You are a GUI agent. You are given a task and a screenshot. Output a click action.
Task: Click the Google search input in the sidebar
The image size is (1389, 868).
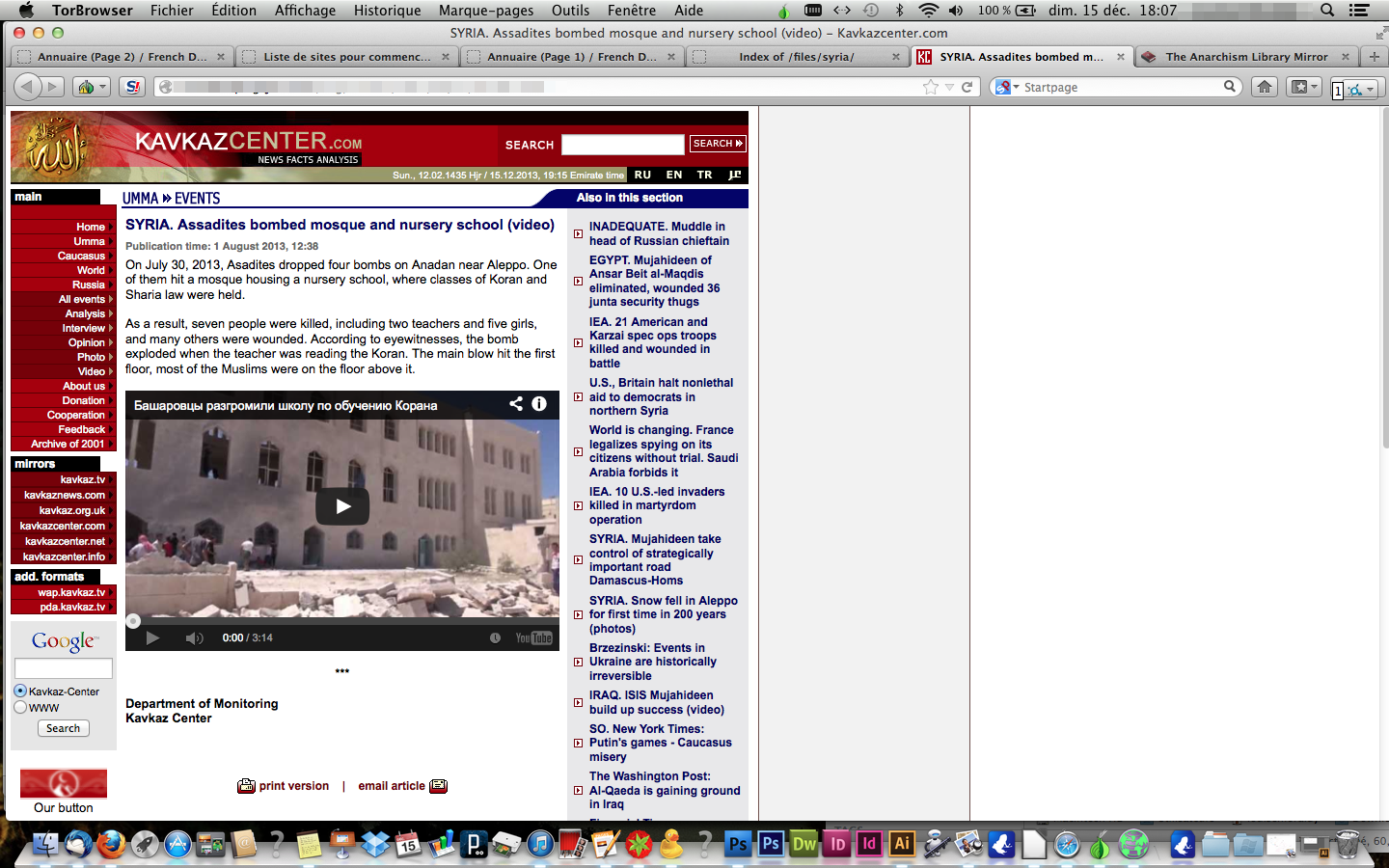pos(63,667)
